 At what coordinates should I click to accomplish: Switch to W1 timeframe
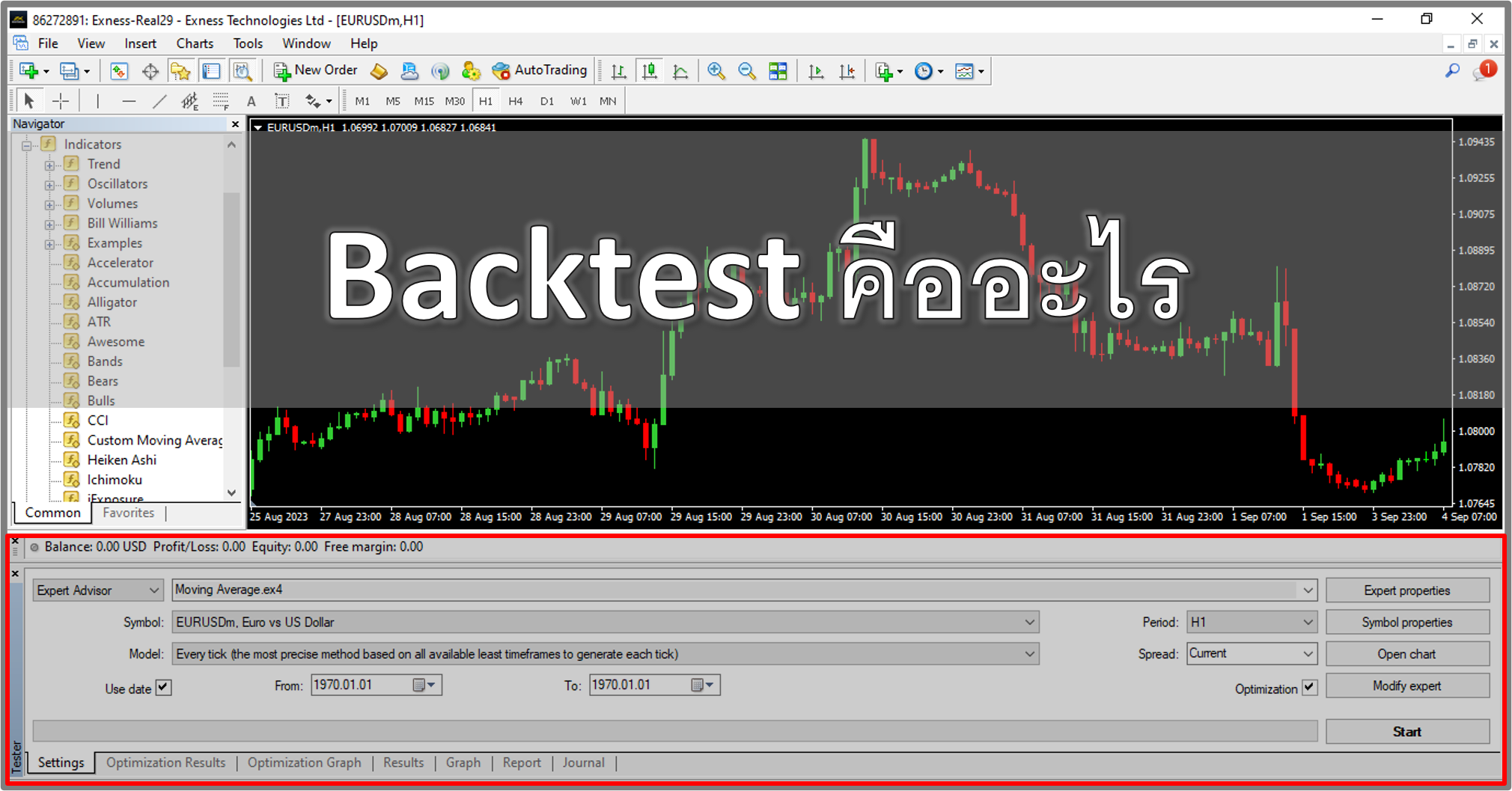click(x=578, y=101)
